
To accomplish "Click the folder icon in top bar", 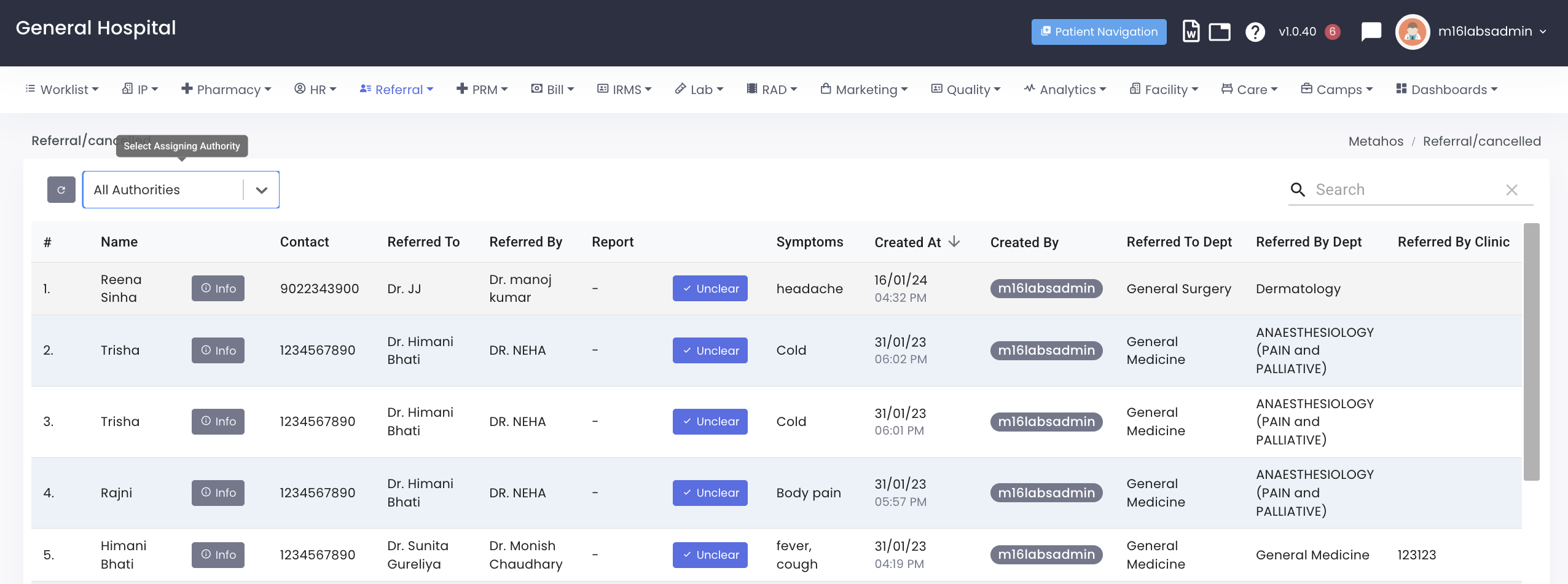I will pos(1219,31).
